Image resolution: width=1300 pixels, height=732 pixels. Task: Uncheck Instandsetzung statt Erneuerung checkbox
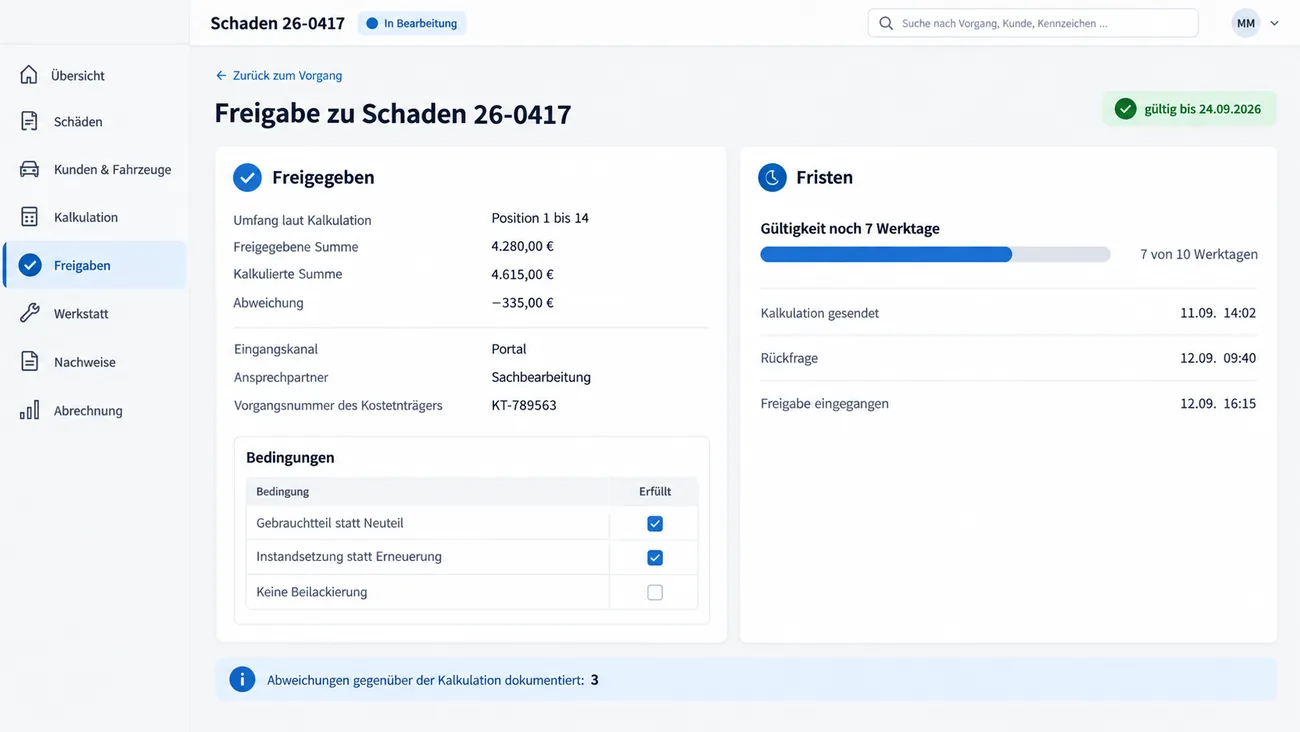tap(655, 558)
